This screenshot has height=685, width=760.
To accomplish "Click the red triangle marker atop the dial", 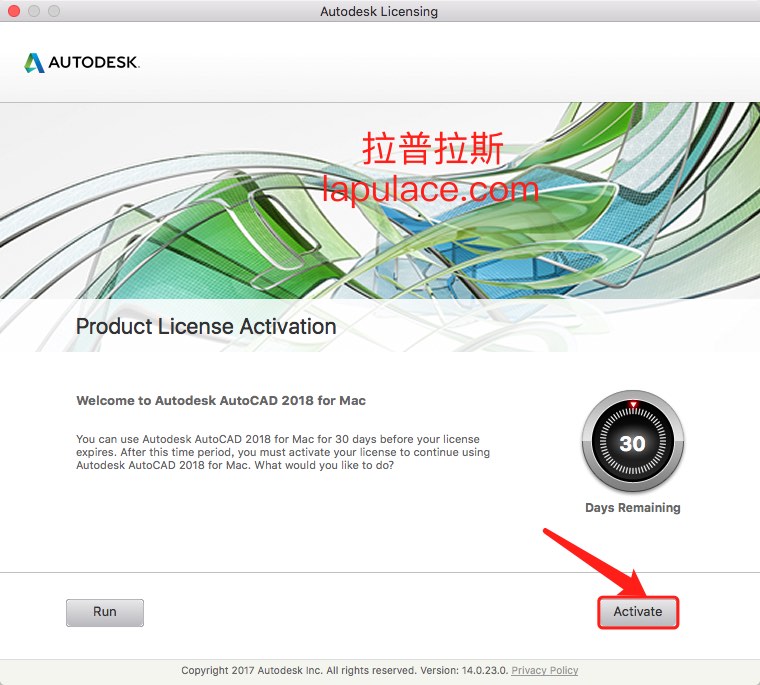I will pyautogui.click(x=633, y=404).
